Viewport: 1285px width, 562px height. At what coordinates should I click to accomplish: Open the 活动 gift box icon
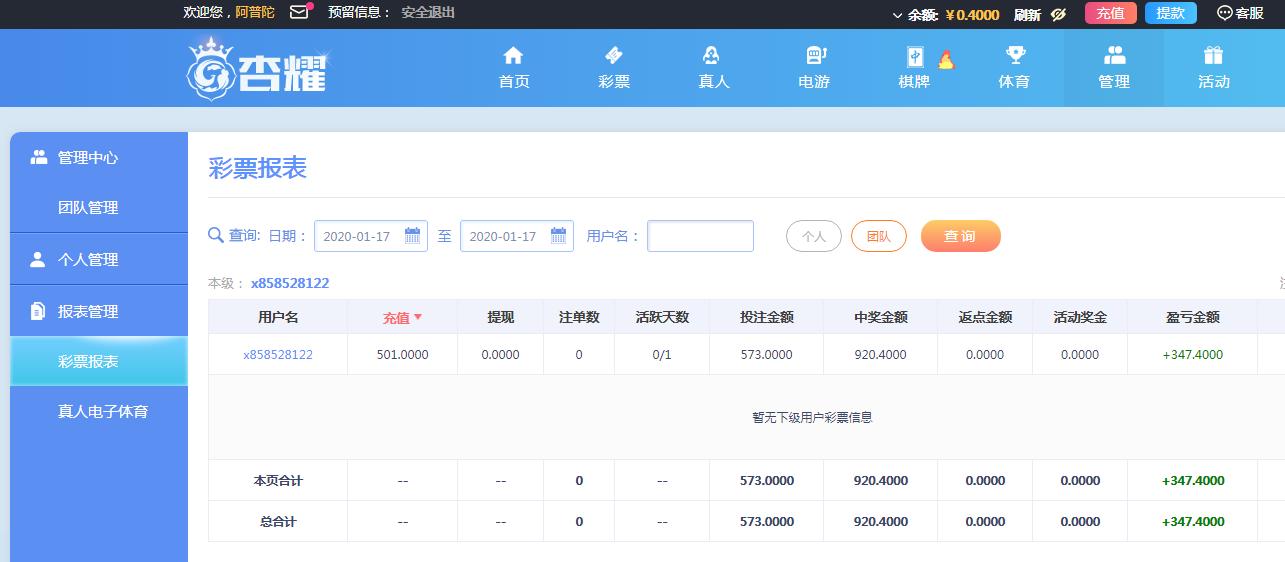click(1213, 56)
